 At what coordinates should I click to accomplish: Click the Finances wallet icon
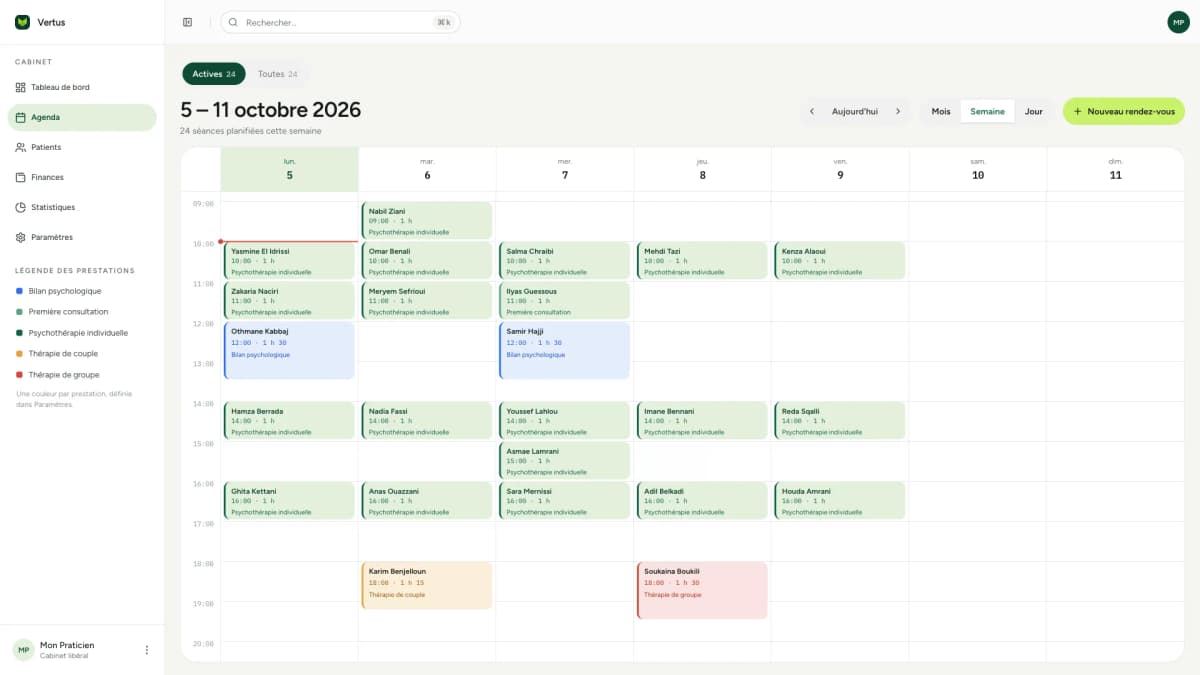tap(21, 177)
